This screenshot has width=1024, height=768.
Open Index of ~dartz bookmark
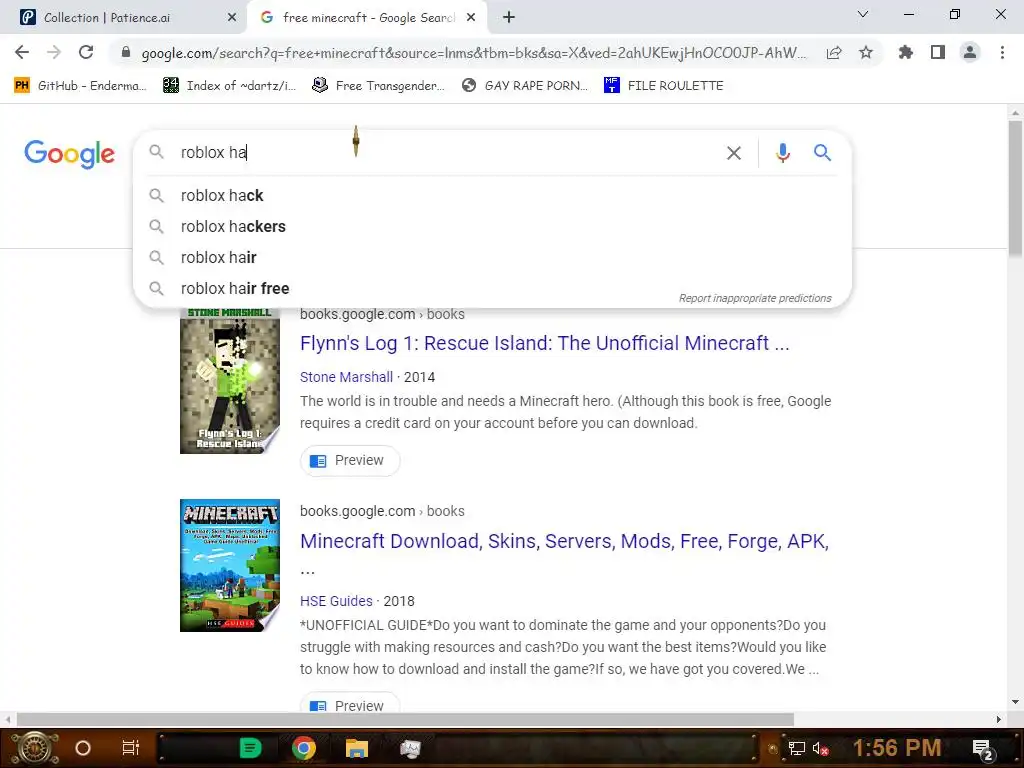[x=229, y=86]
